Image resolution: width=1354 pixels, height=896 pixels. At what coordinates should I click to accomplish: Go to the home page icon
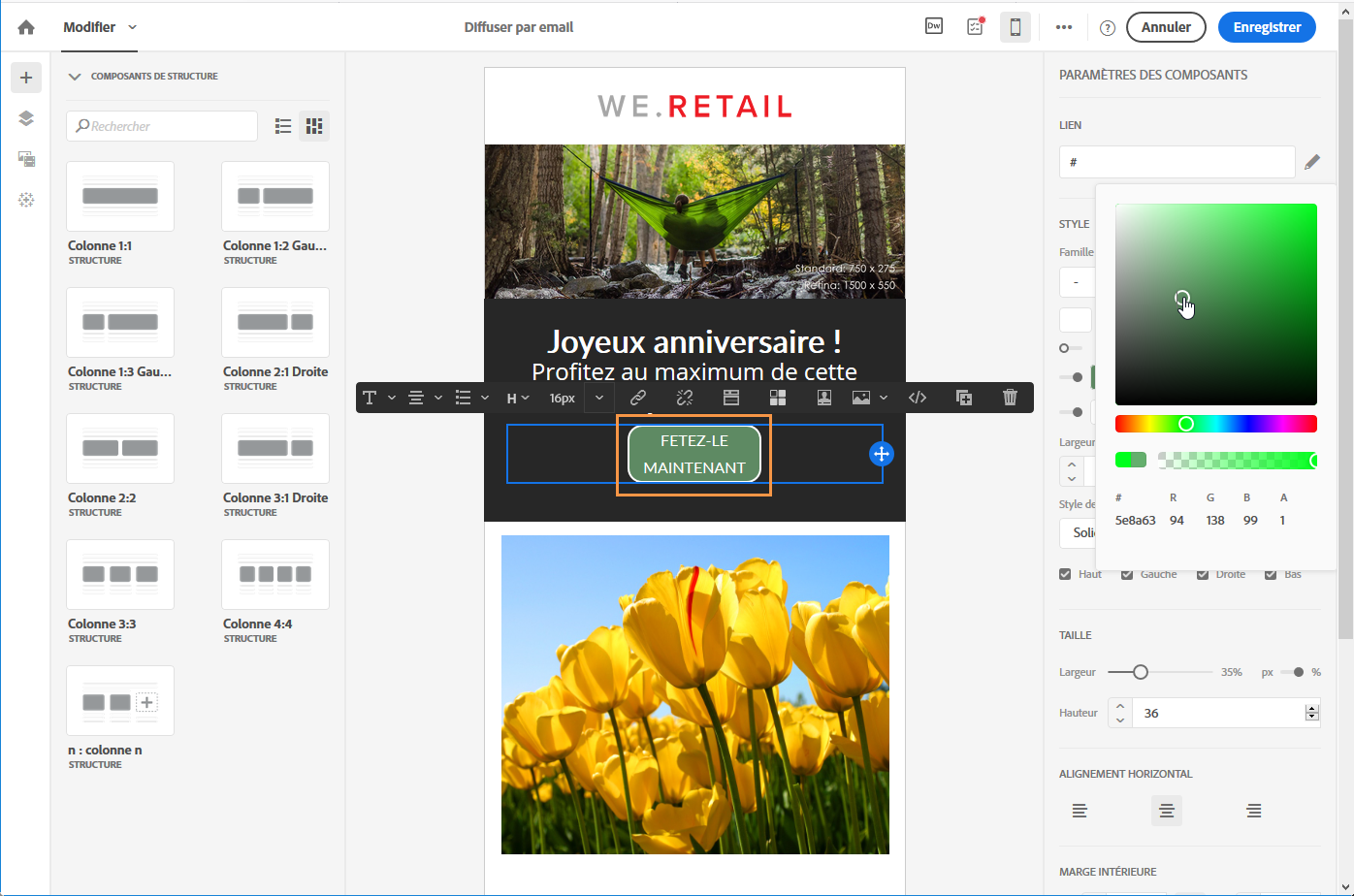(x=26, y=27)
